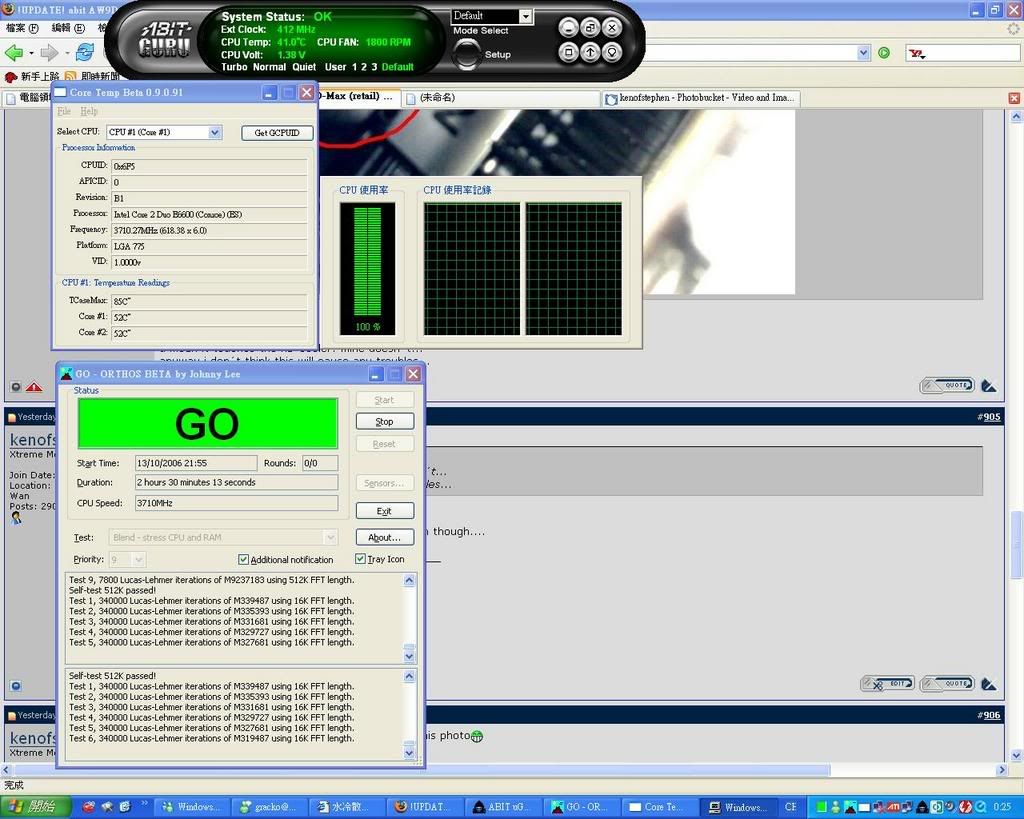Click the Abit Guru square circular button
The image size is (1024, 819).
pyautogui.click(x=568, y=52)
